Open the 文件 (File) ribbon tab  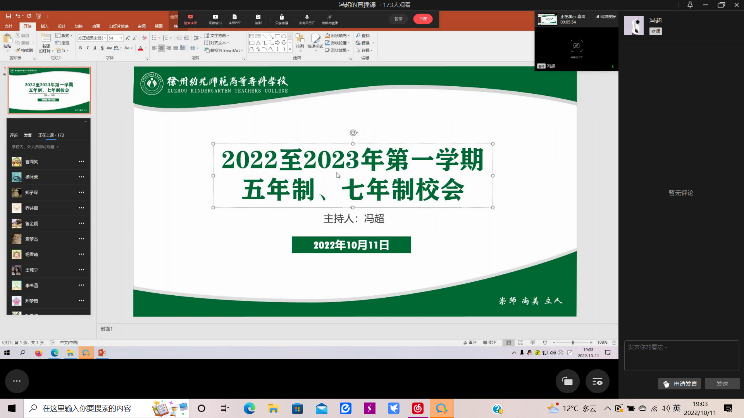[8, 28]
